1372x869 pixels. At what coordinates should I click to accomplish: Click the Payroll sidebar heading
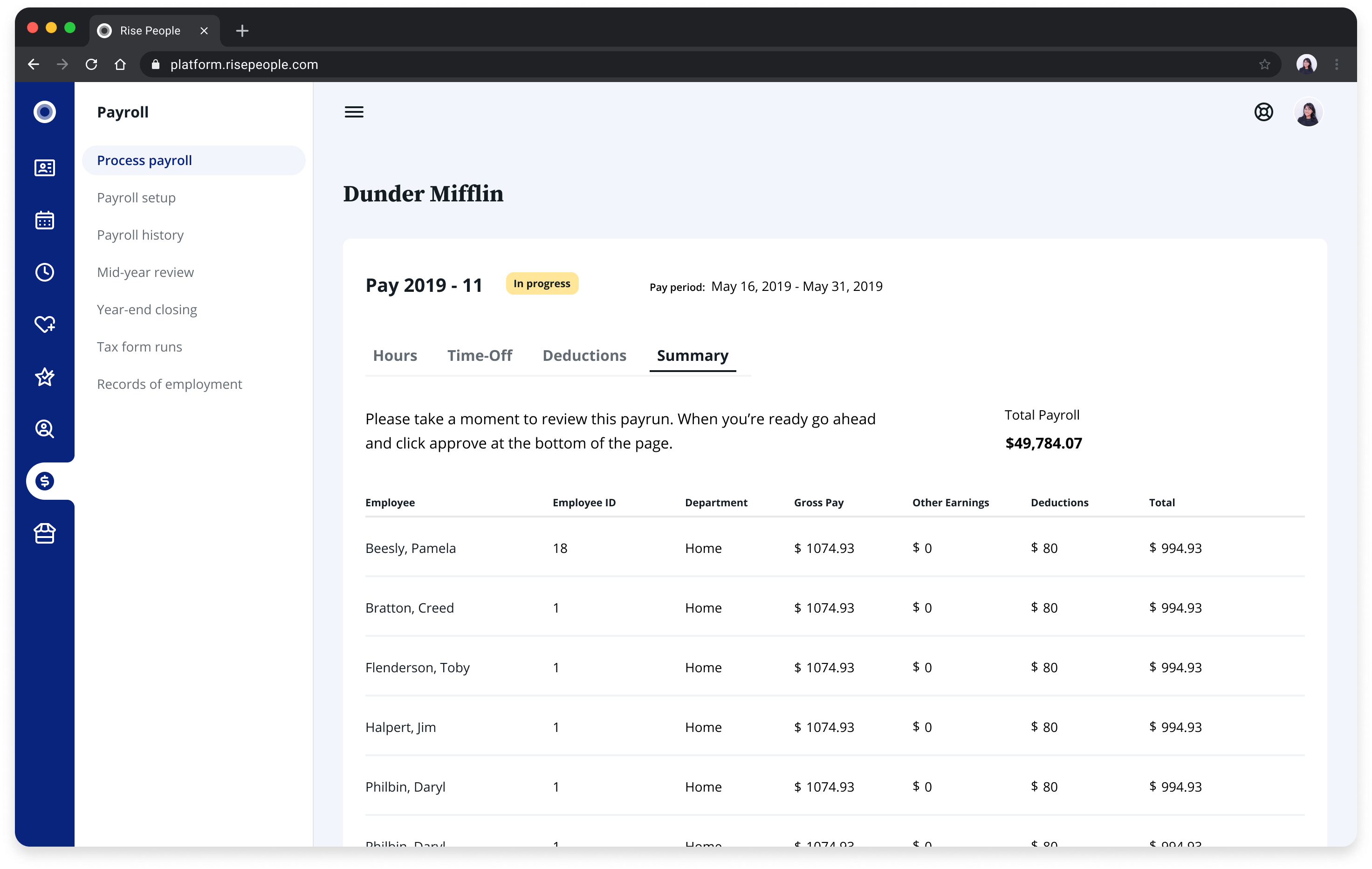pyautogui.click(x=123, y=112)
